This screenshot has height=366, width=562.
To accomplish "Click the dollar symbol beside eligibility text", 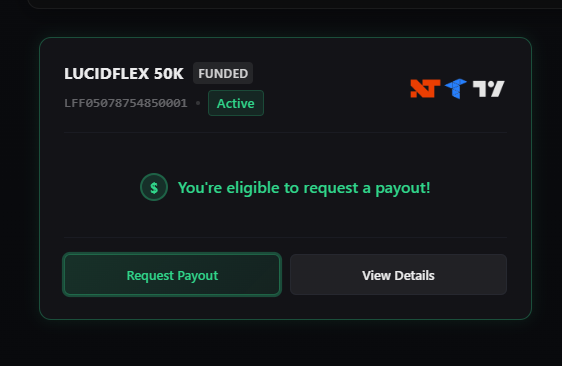I will [154, 187].
